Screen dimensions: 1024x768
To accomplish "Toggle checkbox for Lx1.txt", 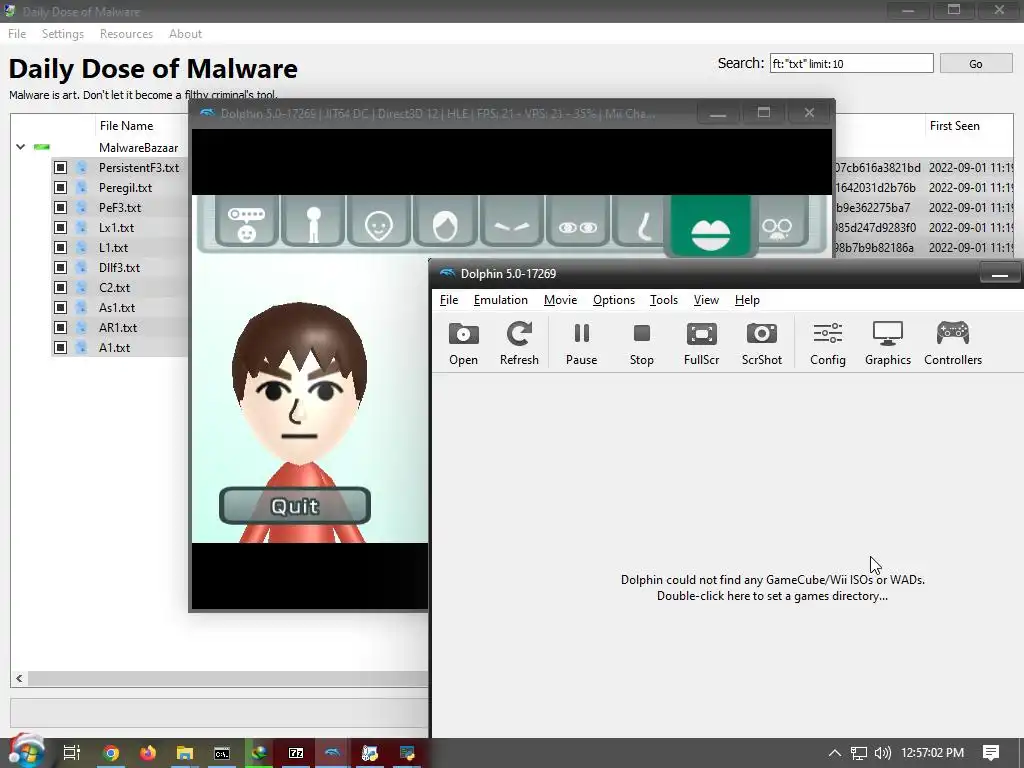I will [x=60, y=227].
